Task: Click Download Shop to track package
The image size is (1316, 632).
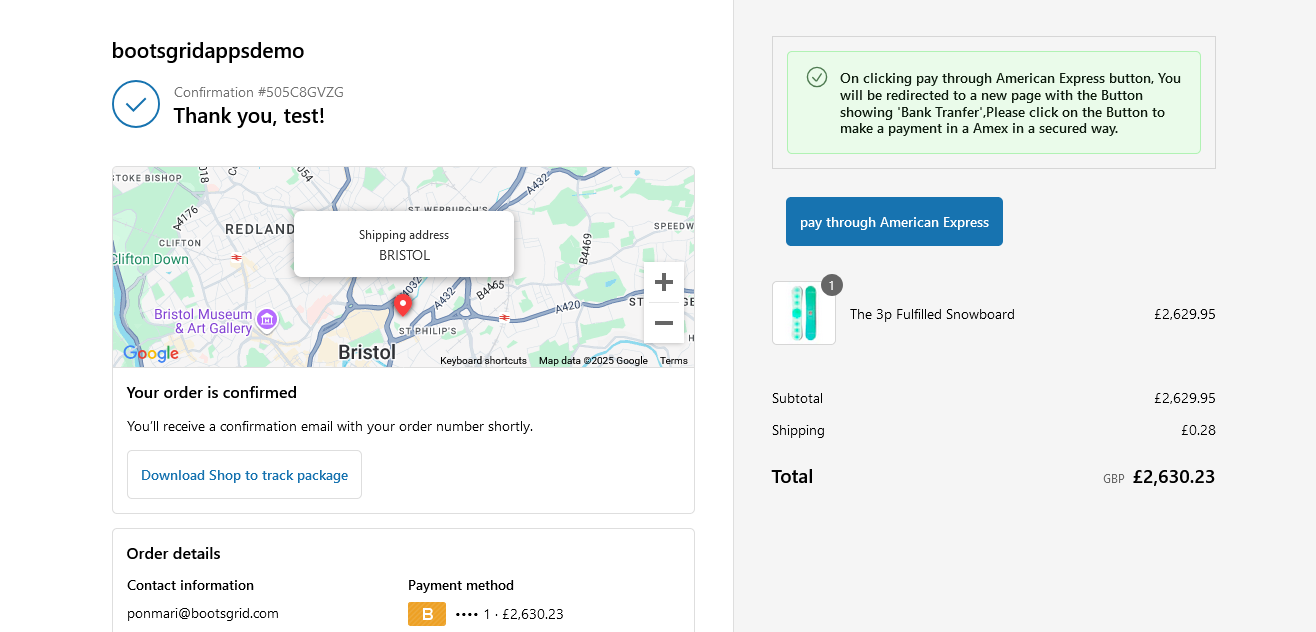Action: tap(244, 475)
